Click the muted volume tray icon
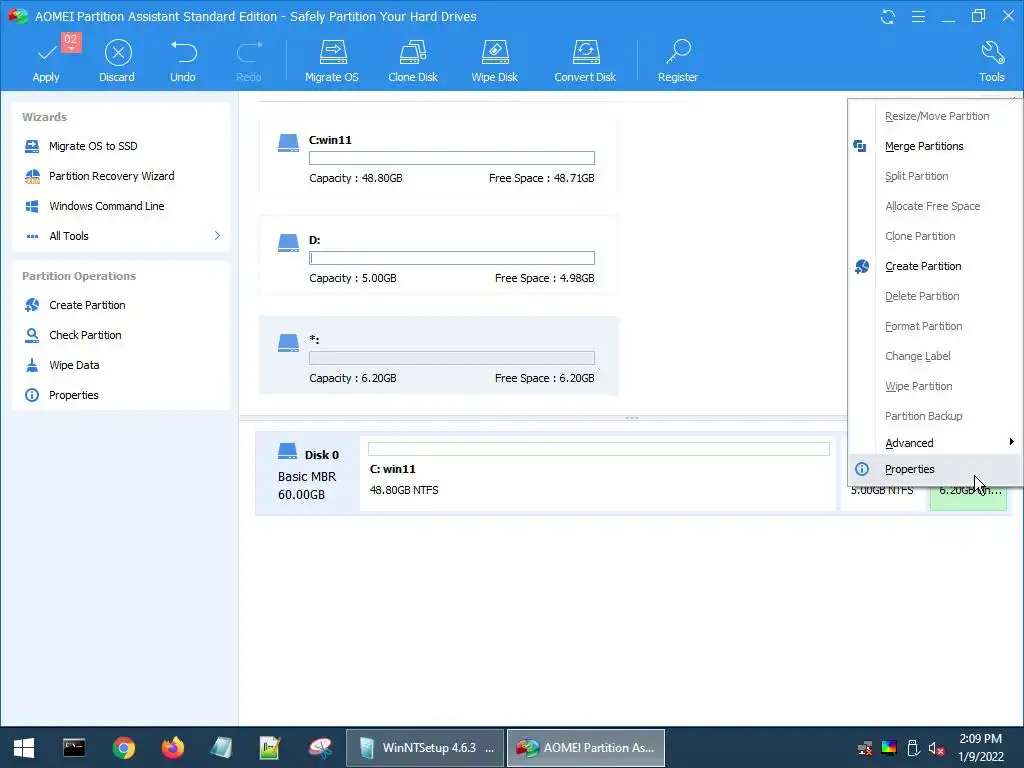 click(936, 748)
